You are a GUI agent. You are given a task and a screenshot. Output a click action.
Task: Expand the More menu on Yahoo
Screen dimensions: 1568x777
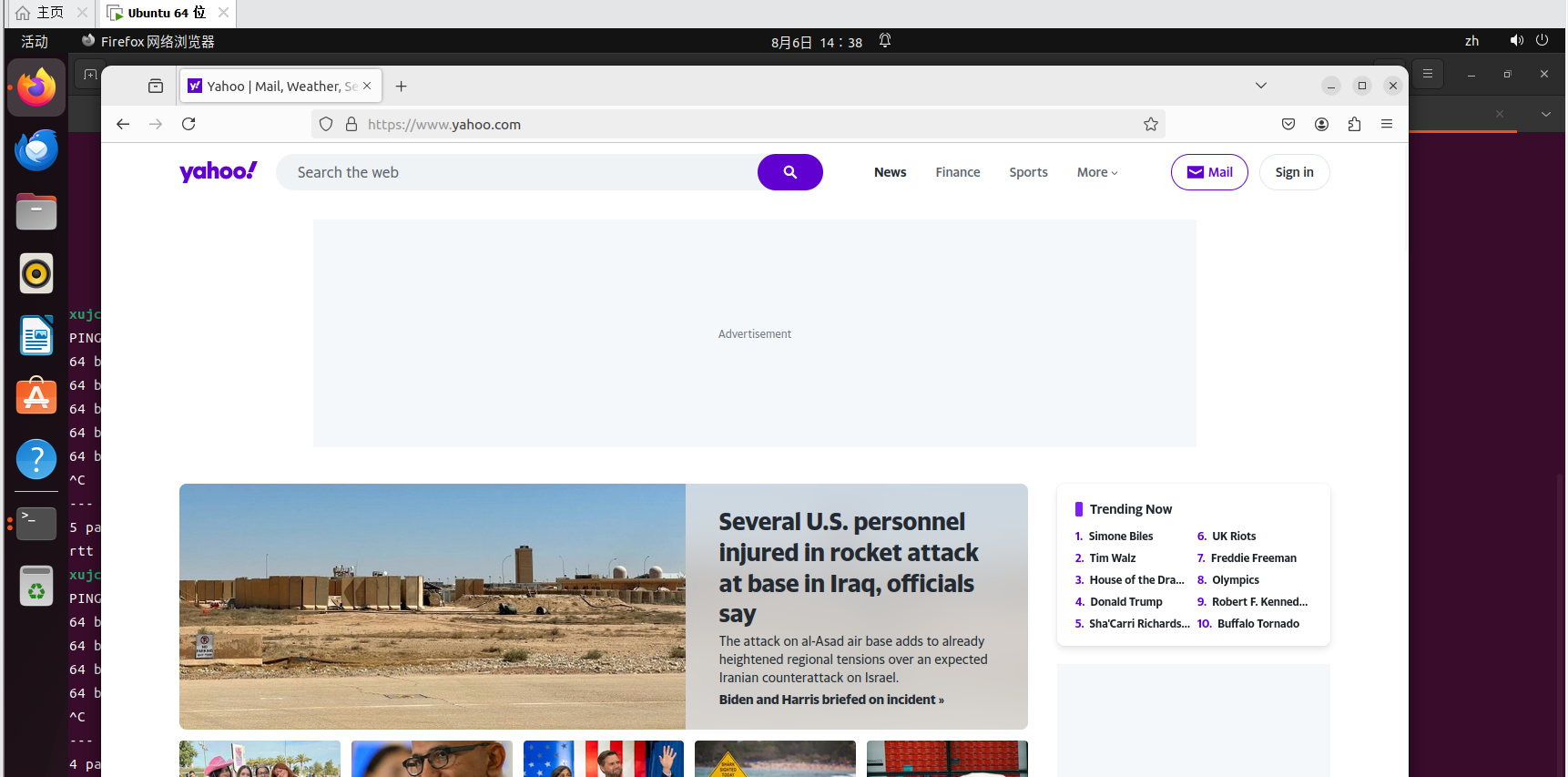pyautogui.click(x=1097, y=172)
